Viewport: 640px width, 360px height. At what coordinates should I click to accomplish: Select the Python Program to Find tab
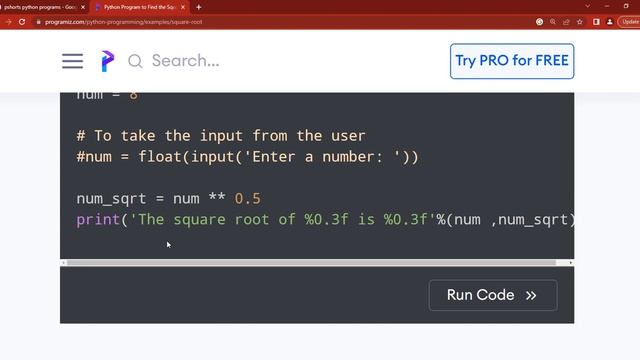point(139,7)
